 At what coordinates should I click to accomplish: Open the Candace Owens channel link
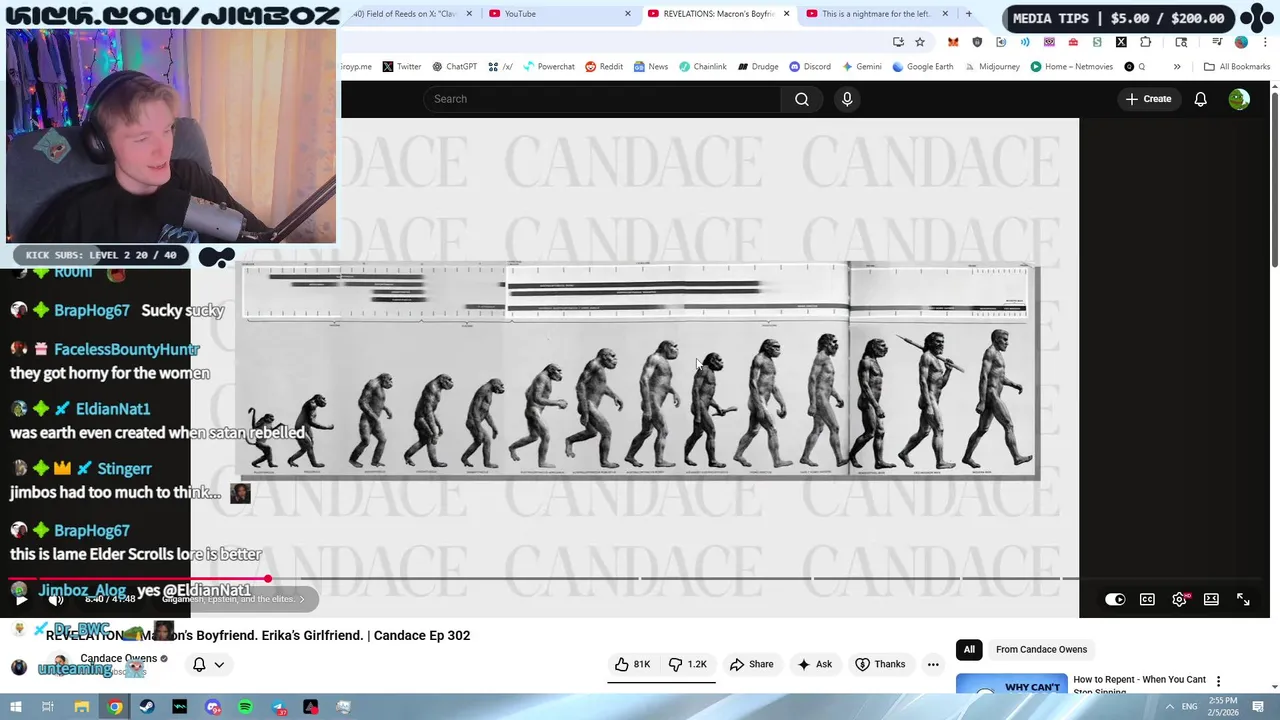(x=118, y=658)
